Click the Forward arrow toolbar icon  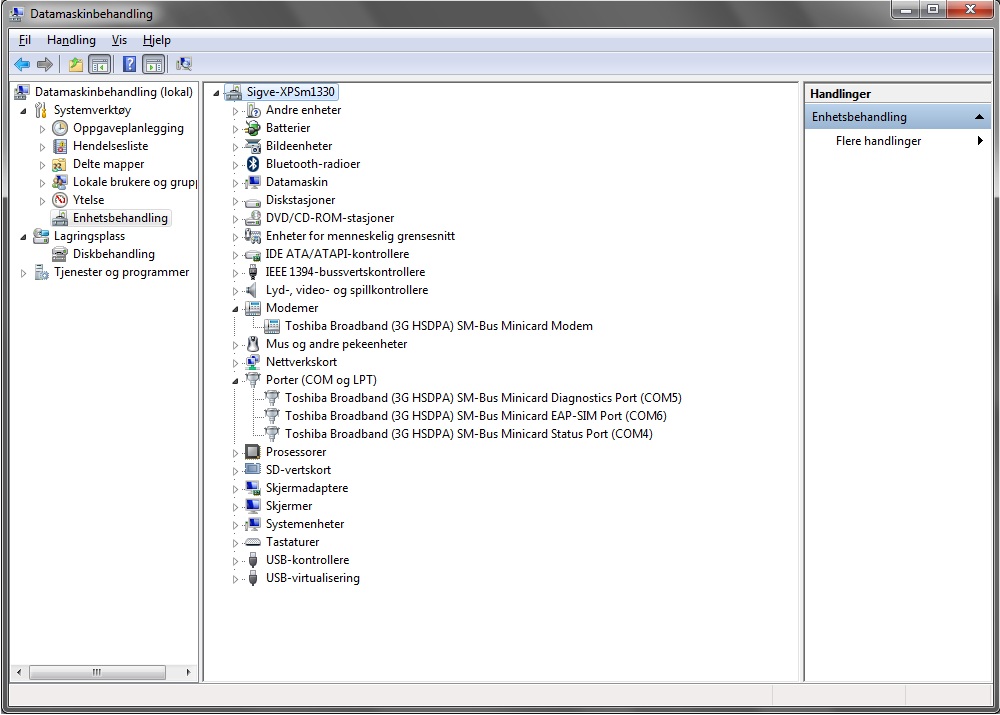point(45,64)
